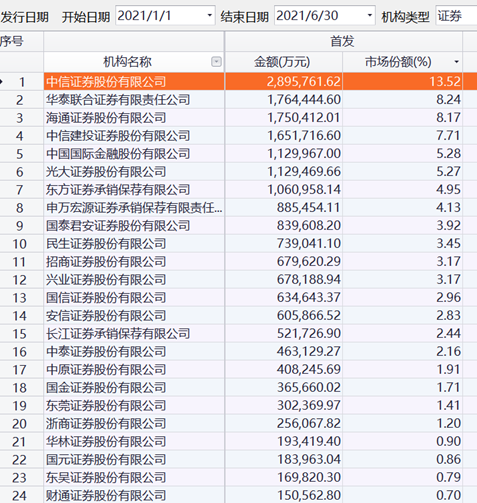Viewport: 477px width, 503px height.
Task: Click amount cell 365,660.02
Action: coord(284,388)
